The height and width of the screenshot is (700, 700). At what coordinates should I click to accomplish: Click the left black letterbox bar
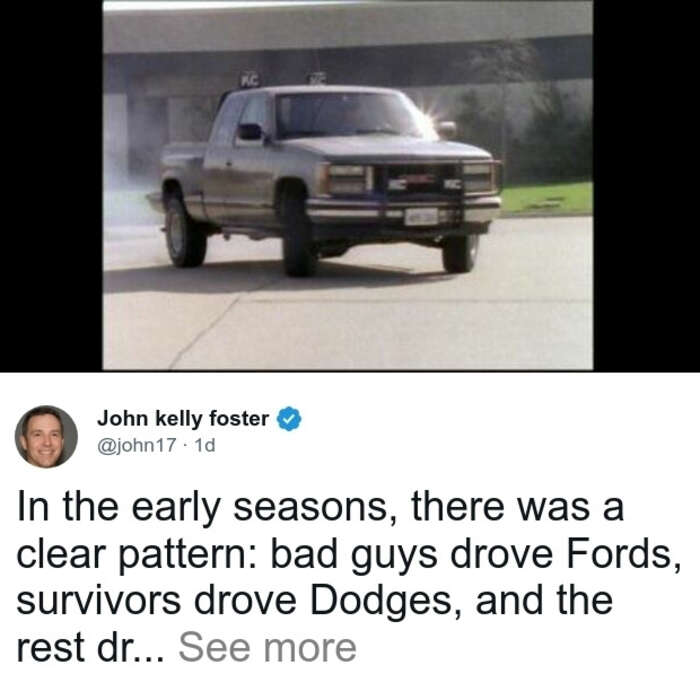(51, 185)
